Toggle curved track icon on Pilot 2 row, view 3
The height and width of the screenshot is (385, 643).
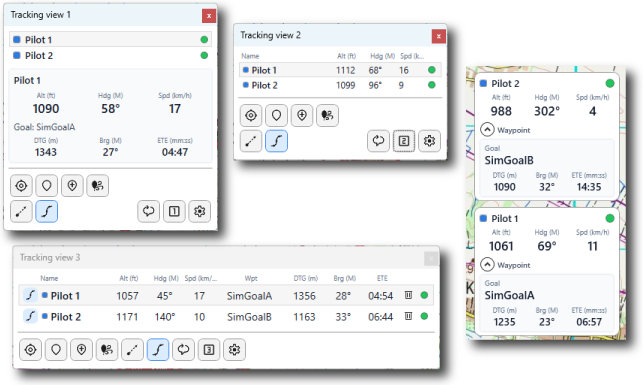[x=30, y=316]
